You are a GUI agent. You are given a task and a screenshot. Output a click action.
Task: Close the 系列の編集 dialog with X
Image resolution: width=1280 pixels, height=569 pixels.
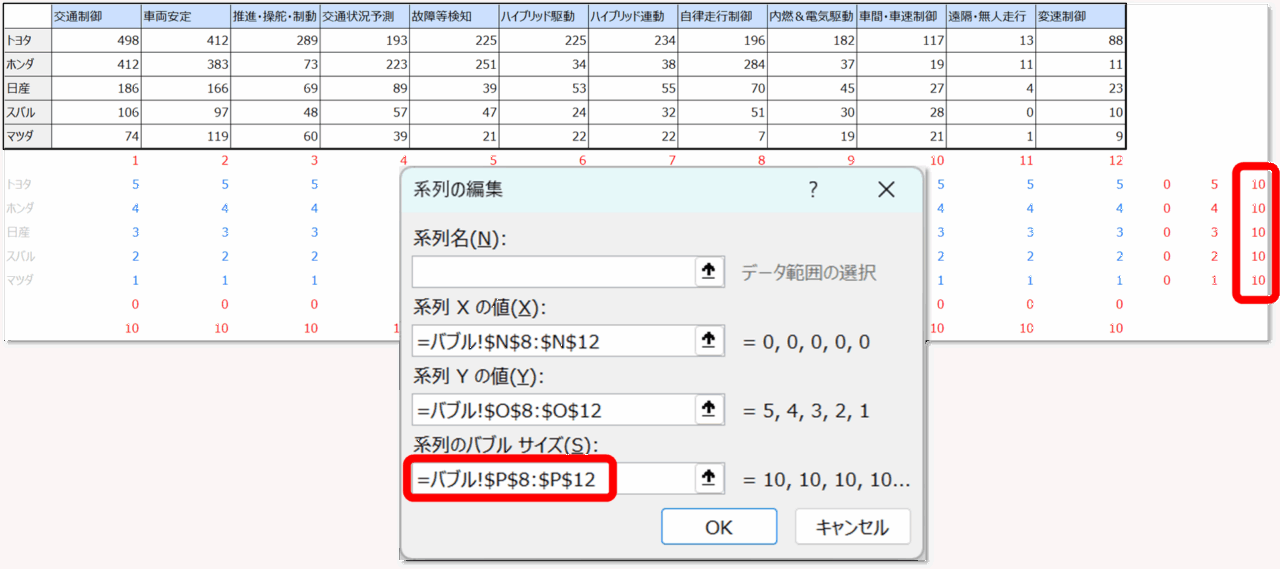pyautogui.click(x=886, y=189)
